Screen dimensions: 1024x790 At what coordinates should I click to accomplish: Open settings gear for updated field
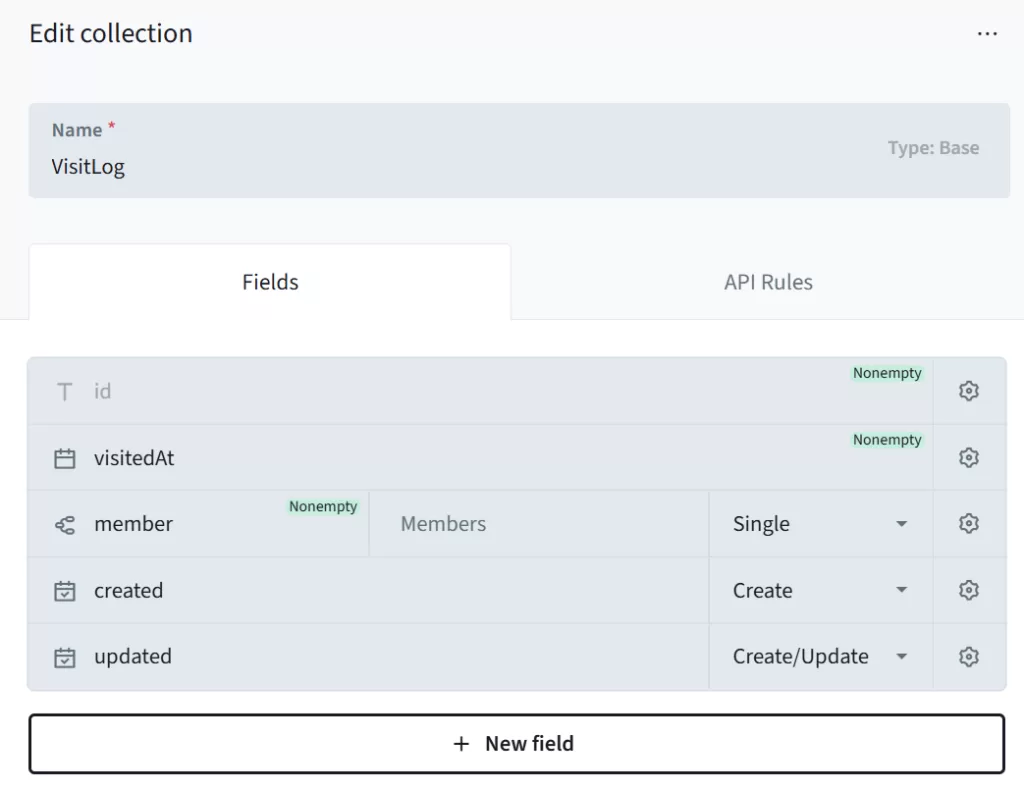pos(968,657)
